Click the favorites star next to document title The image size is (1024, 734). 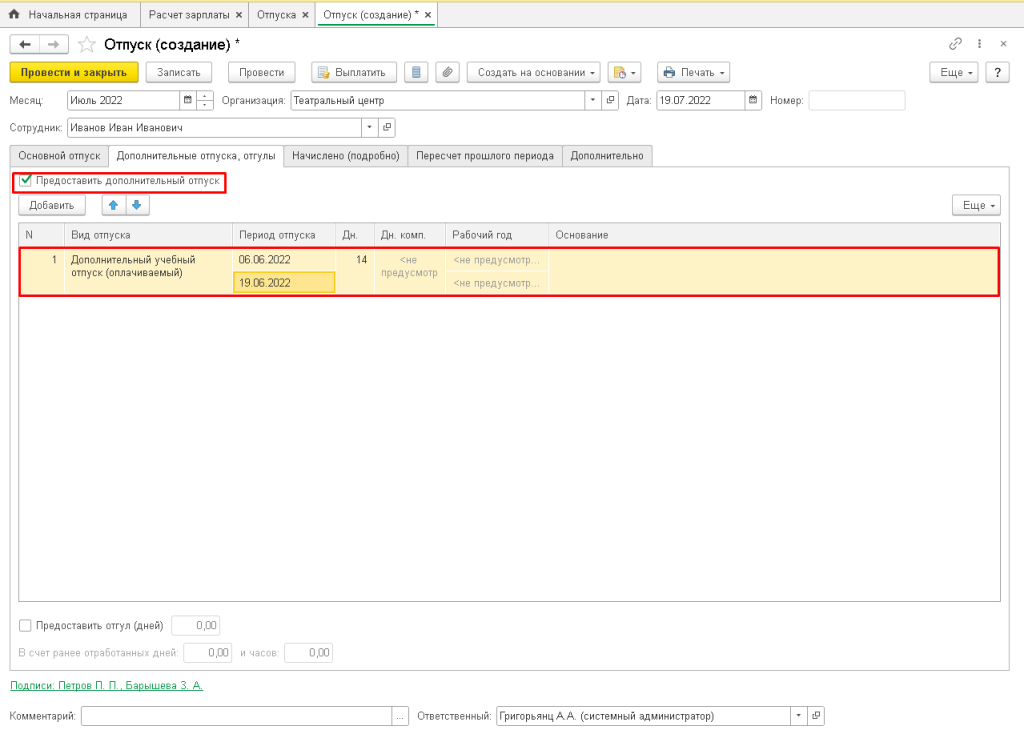click(x=87, y=45)
